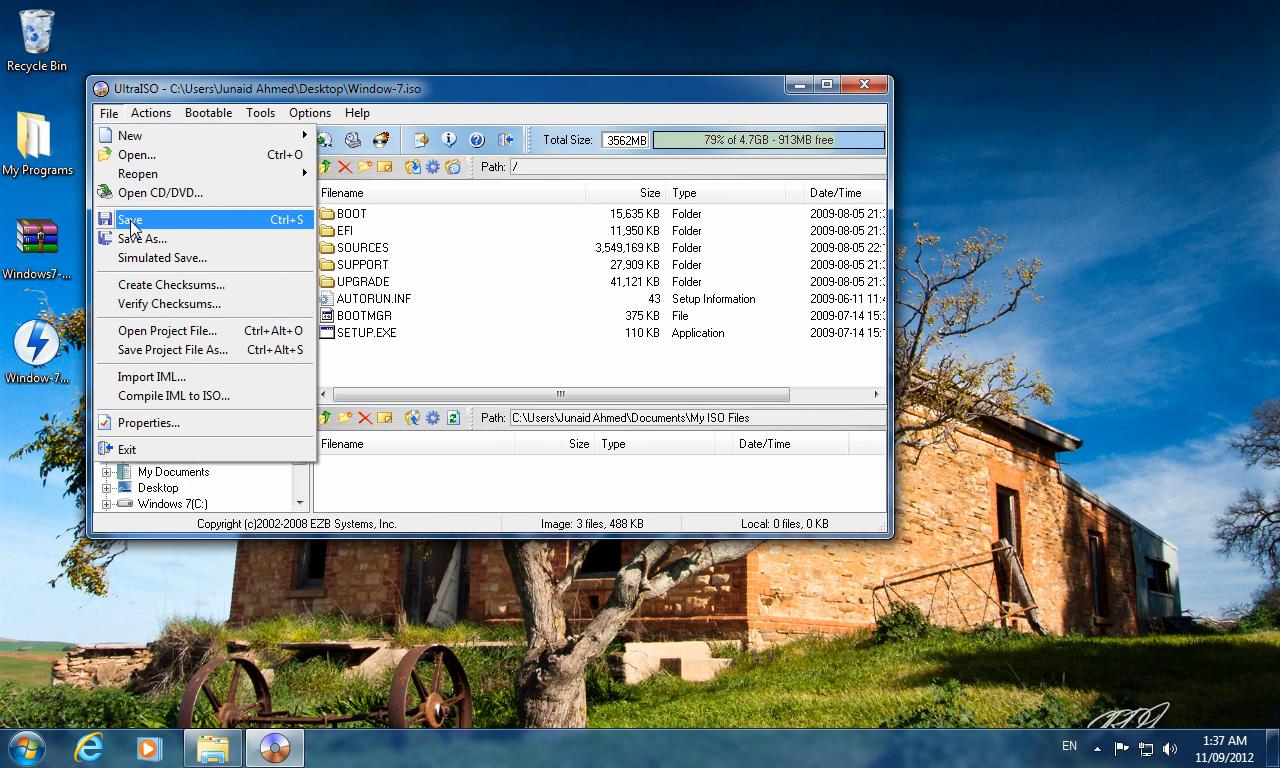Click the refresh icon in the local files toolbar
Screen dimensions: 1280x768
pyautogui.click(x=453, y=418)
